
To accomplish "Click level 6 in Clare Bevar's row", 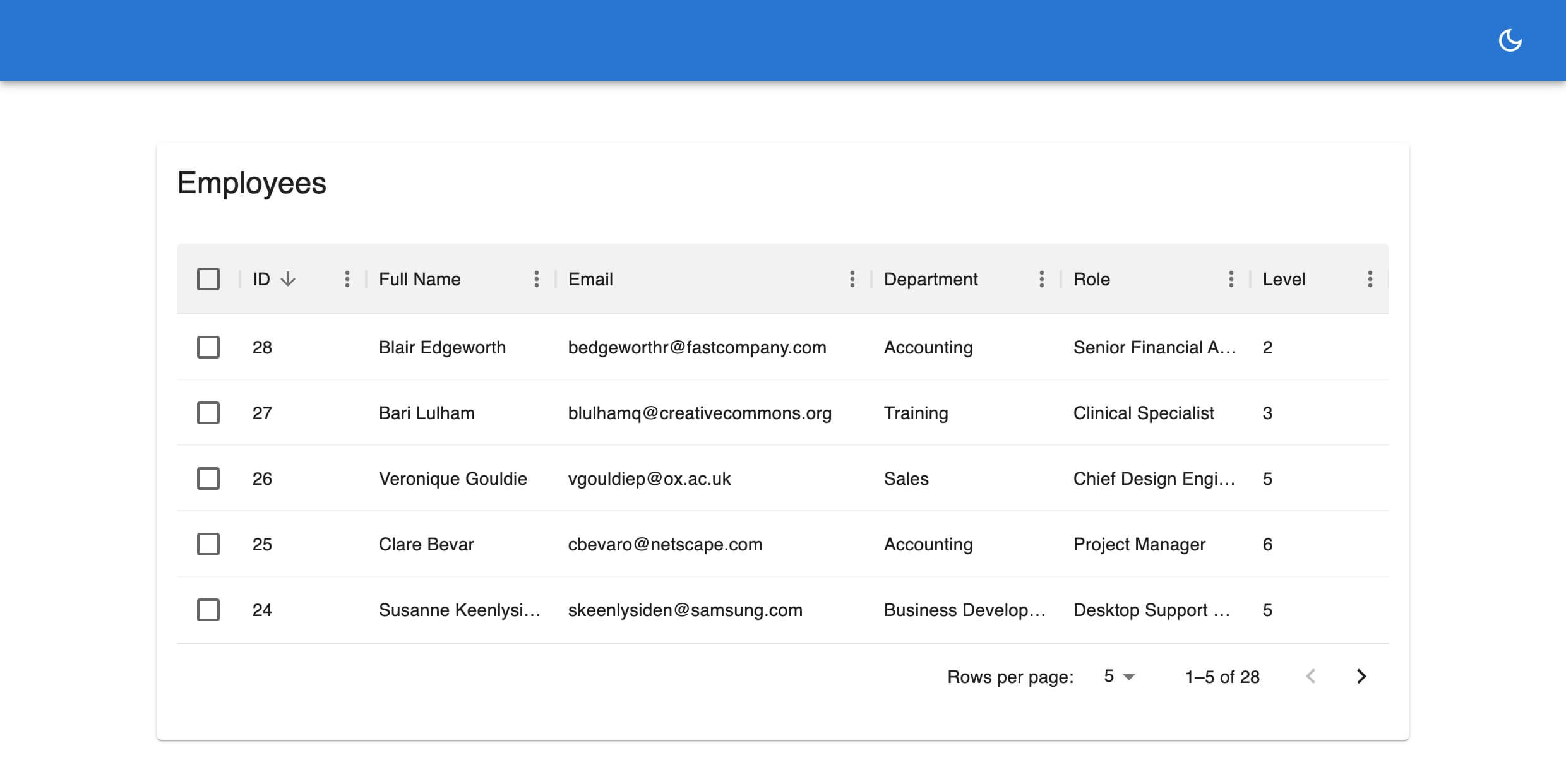I will click(1267, 544).
